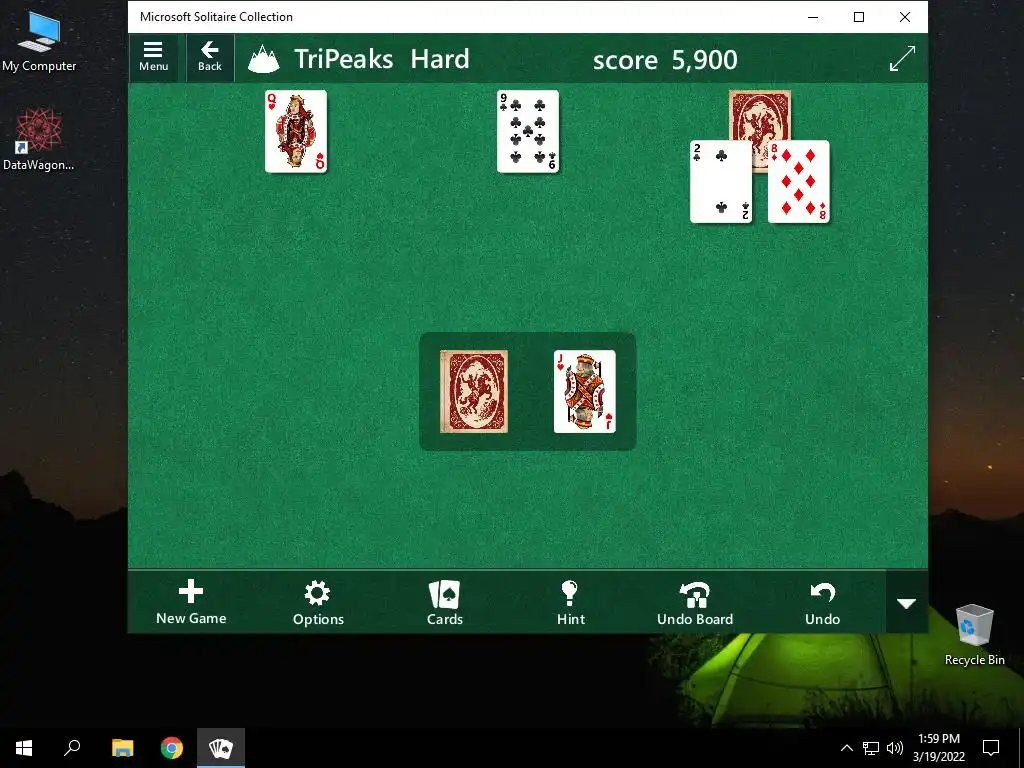This screenshot has width=1024, height=768.
Task: Select the 8 of Diamonds card
Action: click(799, 182)
